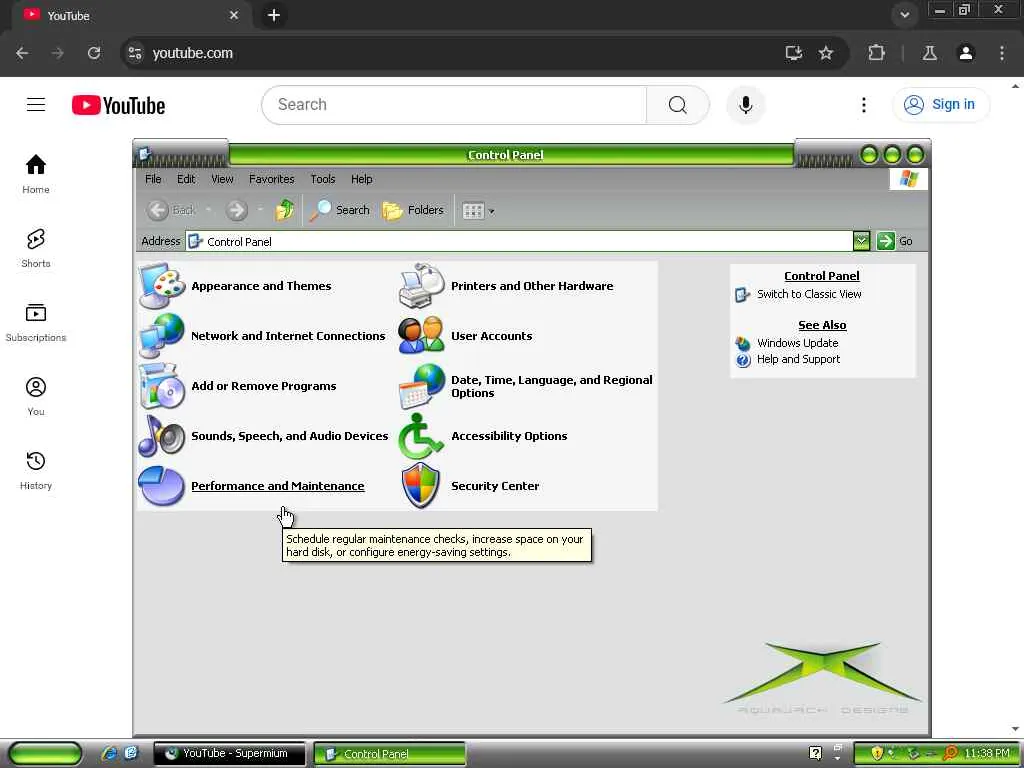
Task: Expand the Address bar dropdown arrow
Action: point(861,241)
